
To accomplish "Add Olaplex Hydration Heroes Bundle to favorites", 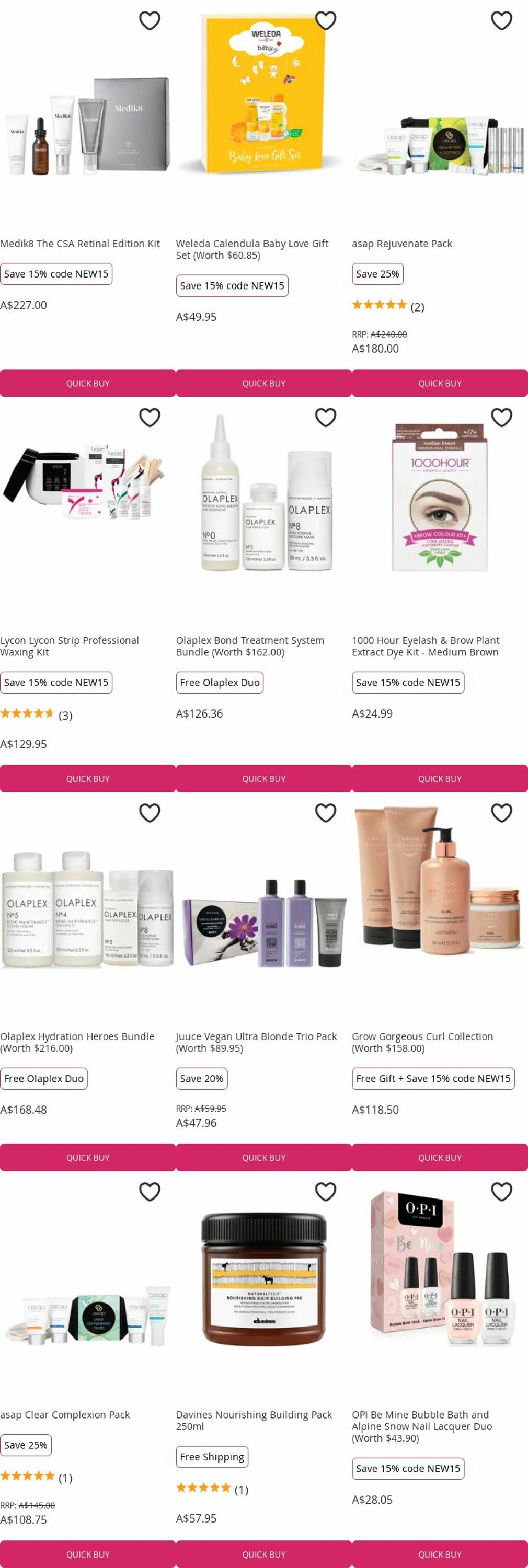I will click(x=150, y=813).
